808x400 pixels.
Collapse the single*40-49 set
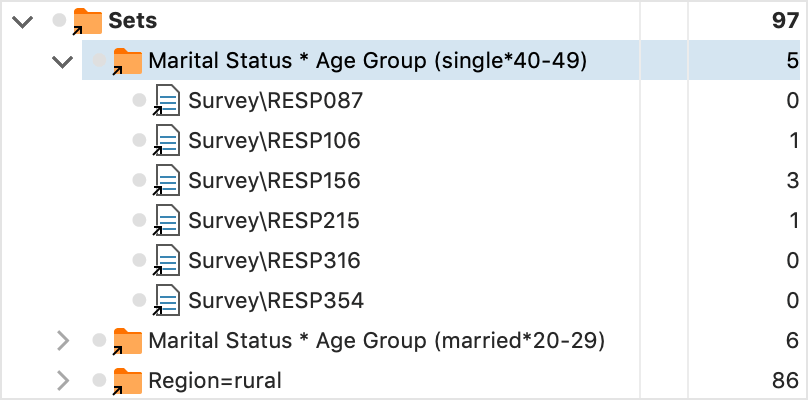63,62
